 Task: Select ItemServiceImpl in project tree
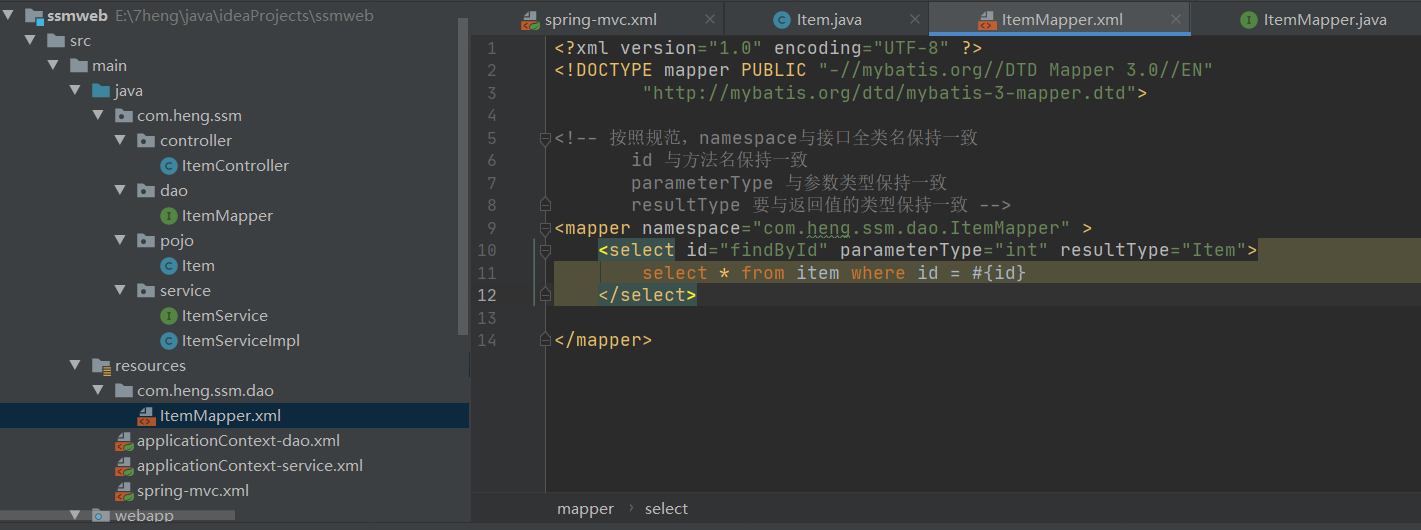(x=241, y=341)
